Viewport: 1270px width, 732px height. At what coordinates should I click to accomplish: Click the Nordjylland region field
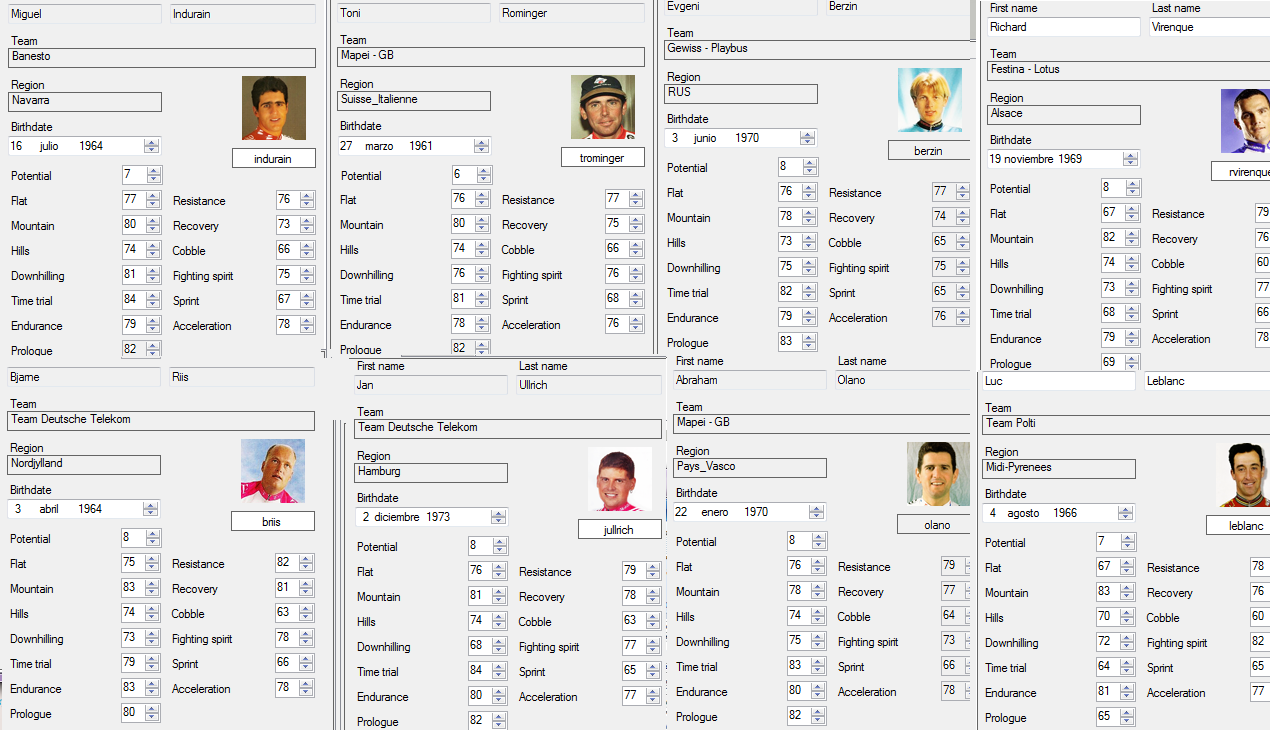point(84,465)
